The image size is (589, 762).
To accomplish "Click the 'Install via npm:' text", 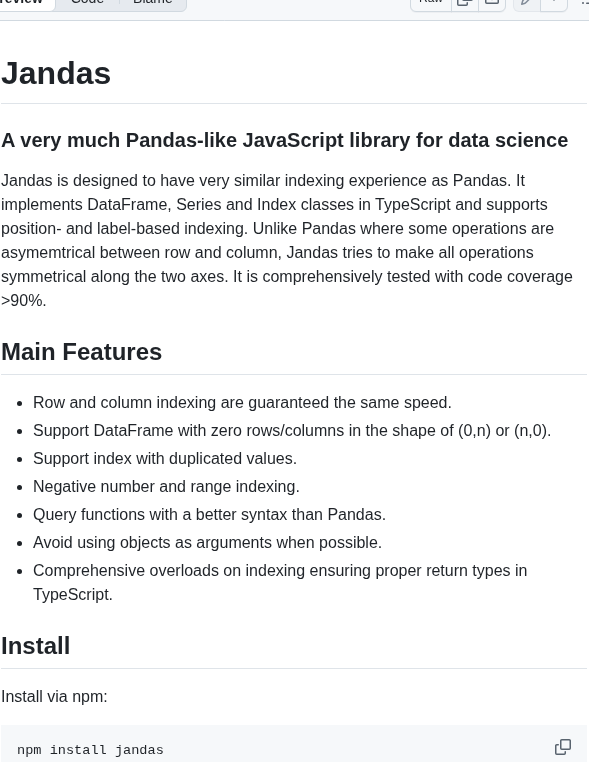I will pyautogui.click(x=54, y=697).
